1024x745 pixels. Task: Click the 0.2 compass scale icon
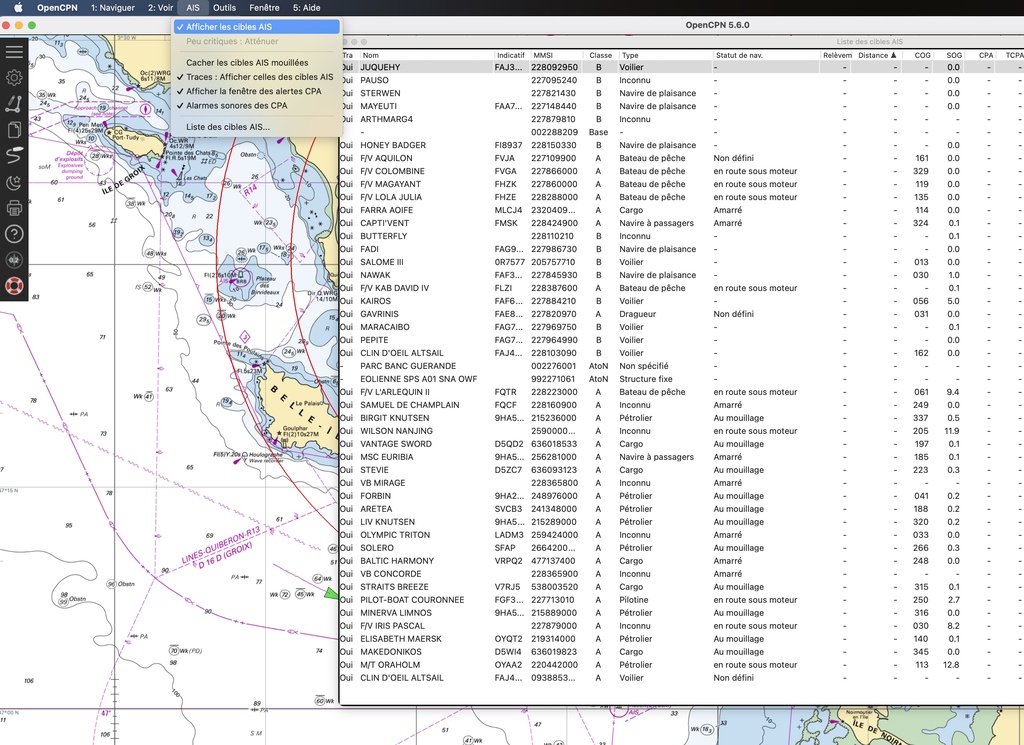coord(14,260)
